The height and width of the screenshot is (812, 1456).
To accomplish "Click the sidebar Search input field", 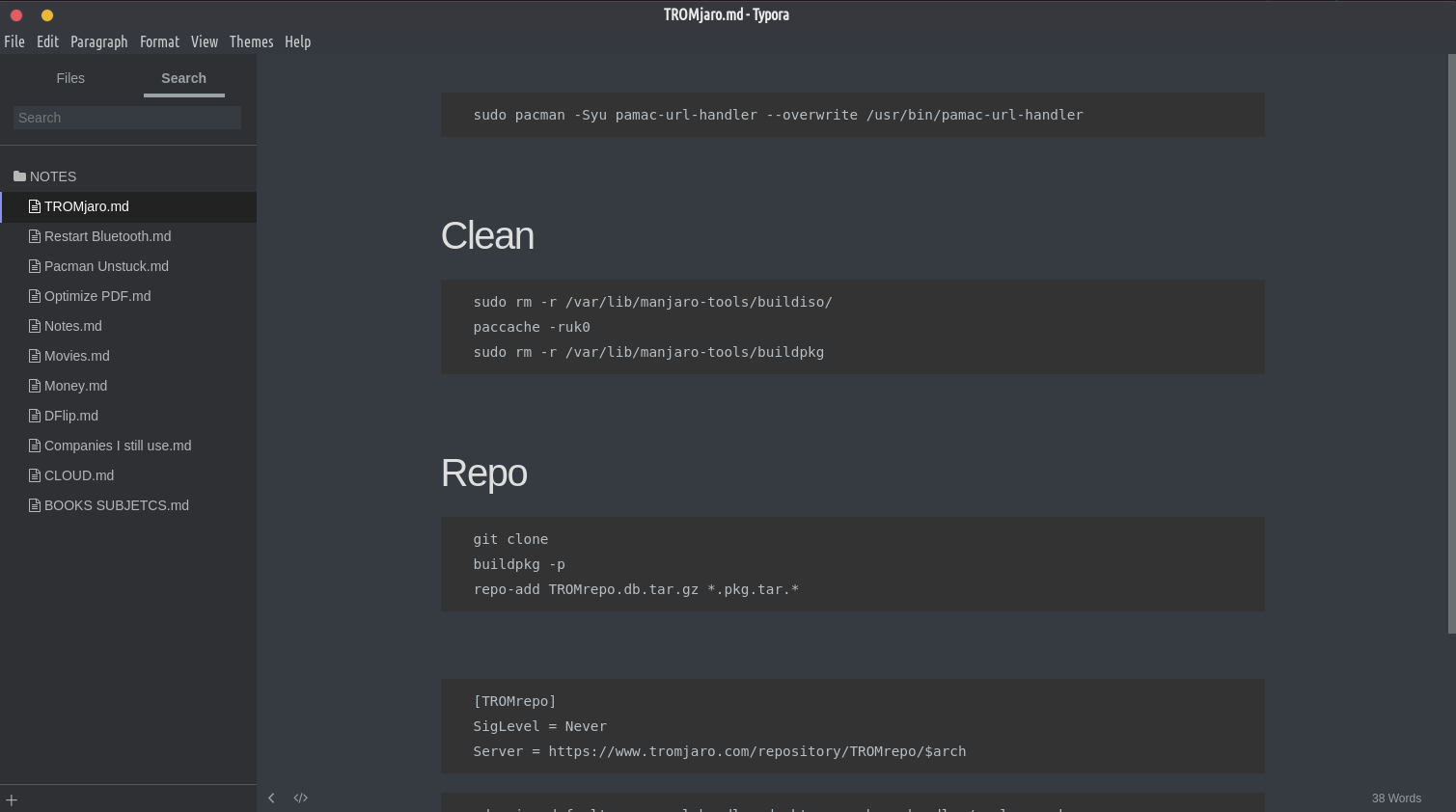I will pyautogui.click(x=127, y=118).
